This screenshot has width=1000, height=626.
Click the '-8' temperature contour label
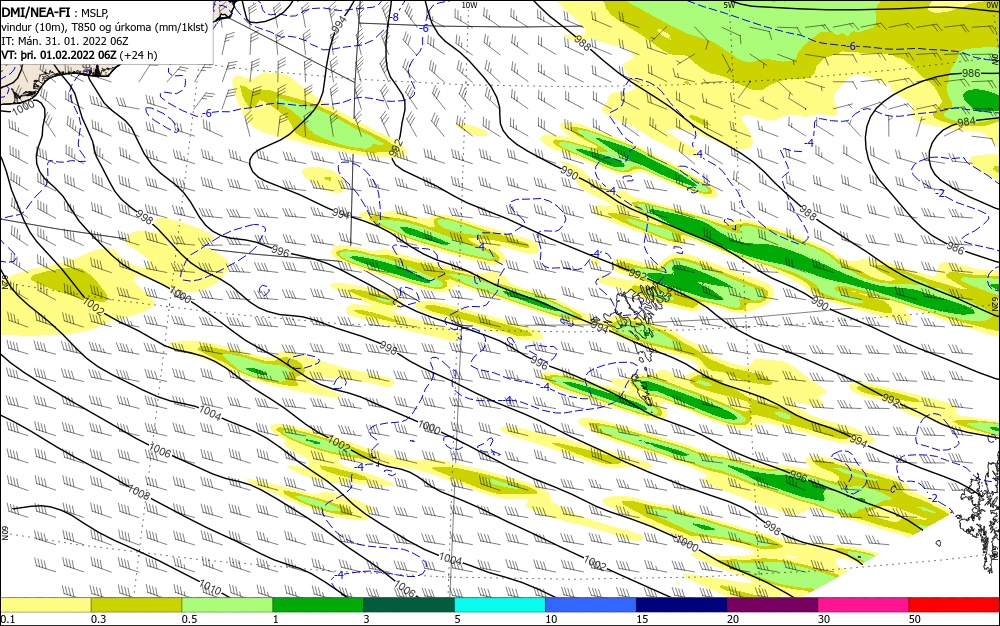(395, 17)
